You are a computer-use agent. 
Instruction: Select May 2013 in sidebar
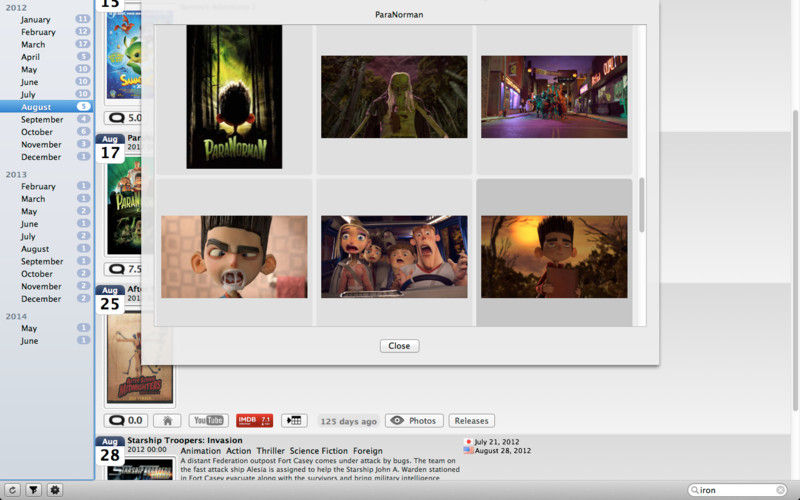click(47, 211)
